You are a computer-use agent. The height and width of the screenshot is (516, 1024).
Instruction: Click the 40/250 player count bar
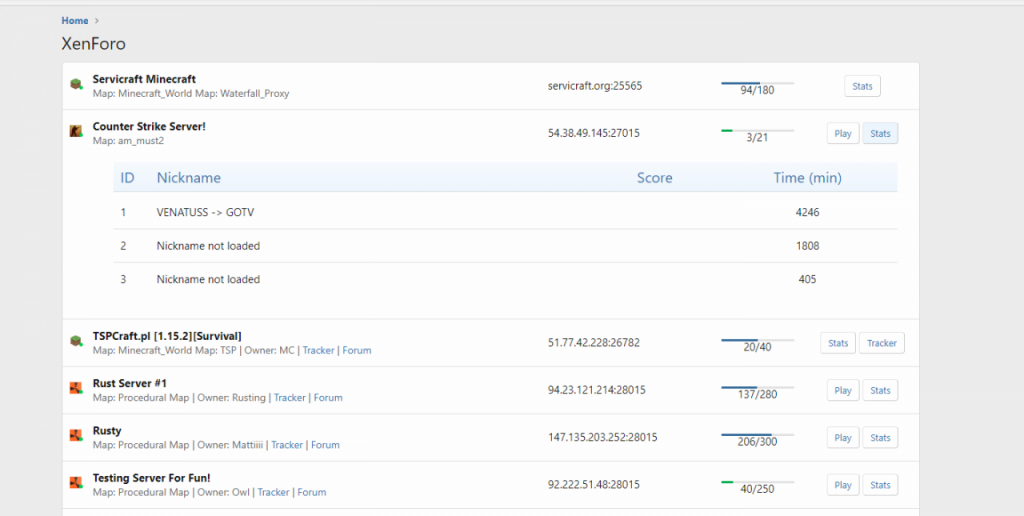(758, 487)
